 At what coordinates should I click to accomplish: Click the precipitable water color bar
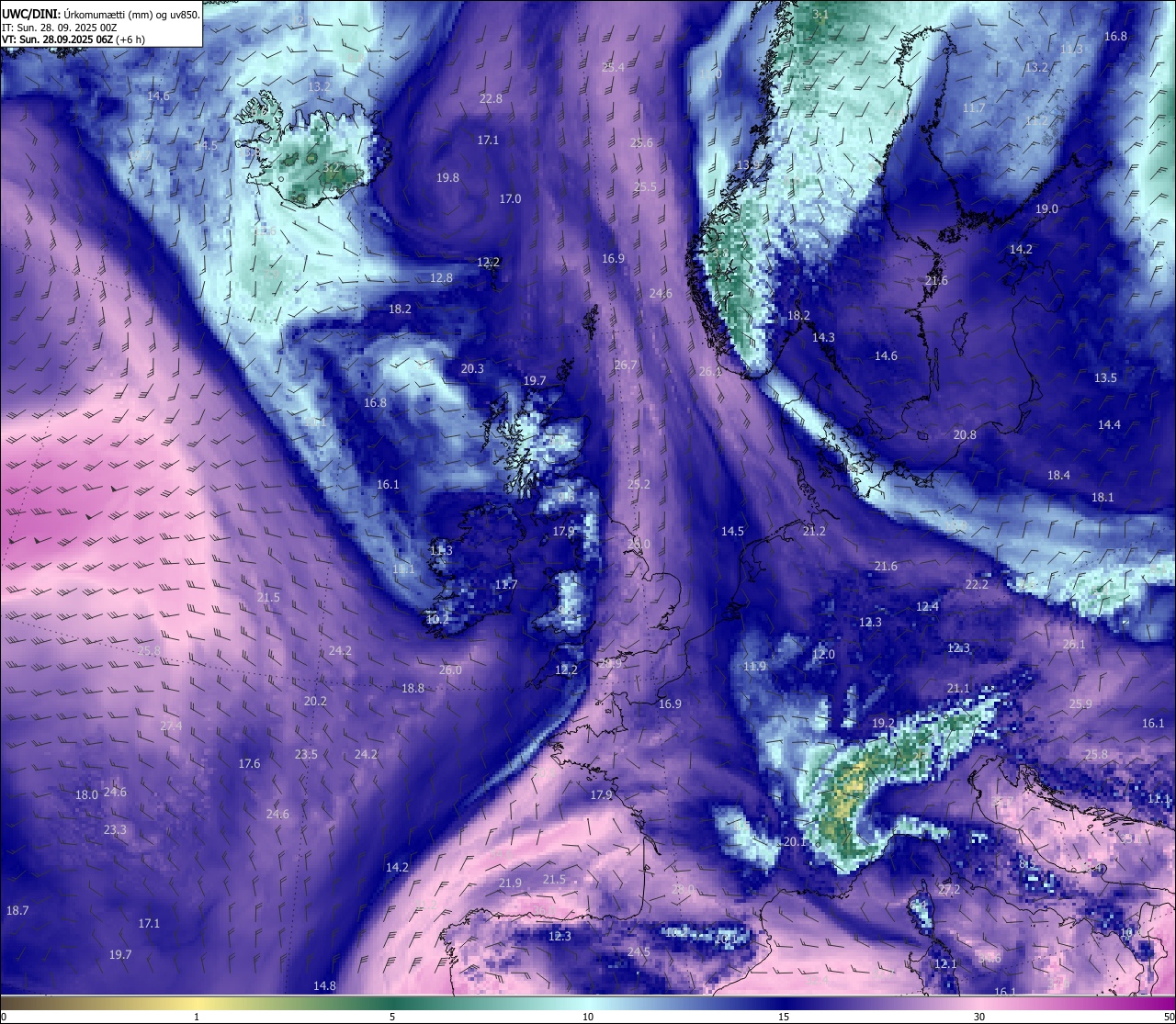pyautogui.click(x=588, y=1002)
